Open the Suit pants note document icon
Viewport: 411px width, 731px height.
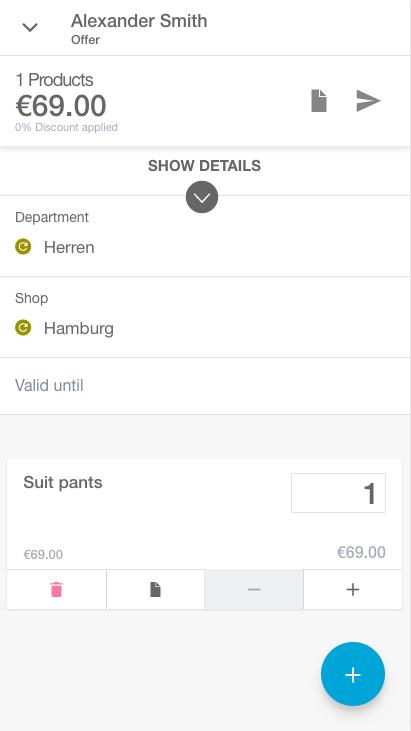coord(155,590)
